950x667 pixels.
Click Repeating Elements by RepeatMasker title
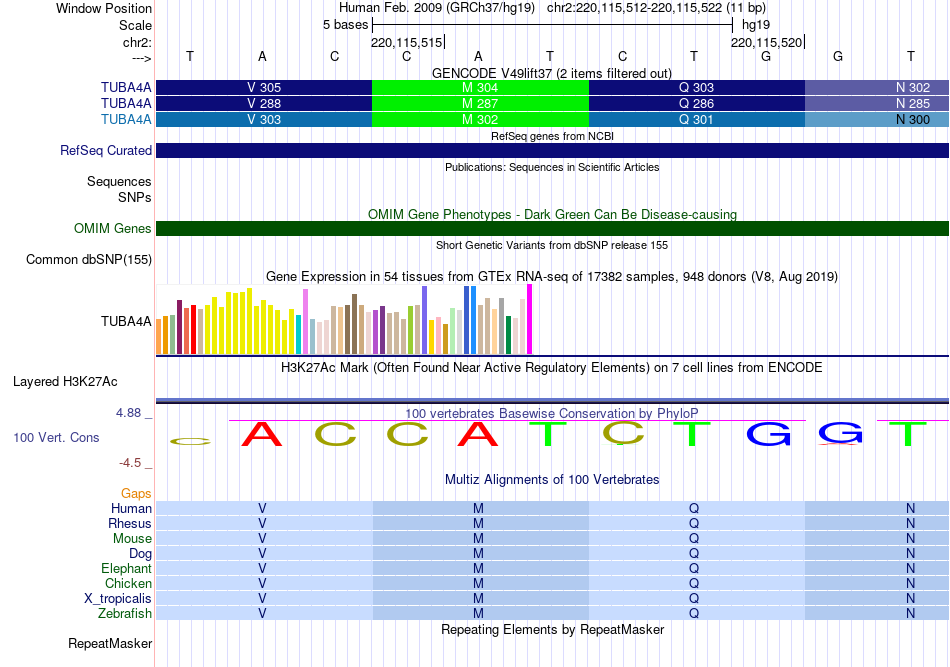(x=552, y=629)
